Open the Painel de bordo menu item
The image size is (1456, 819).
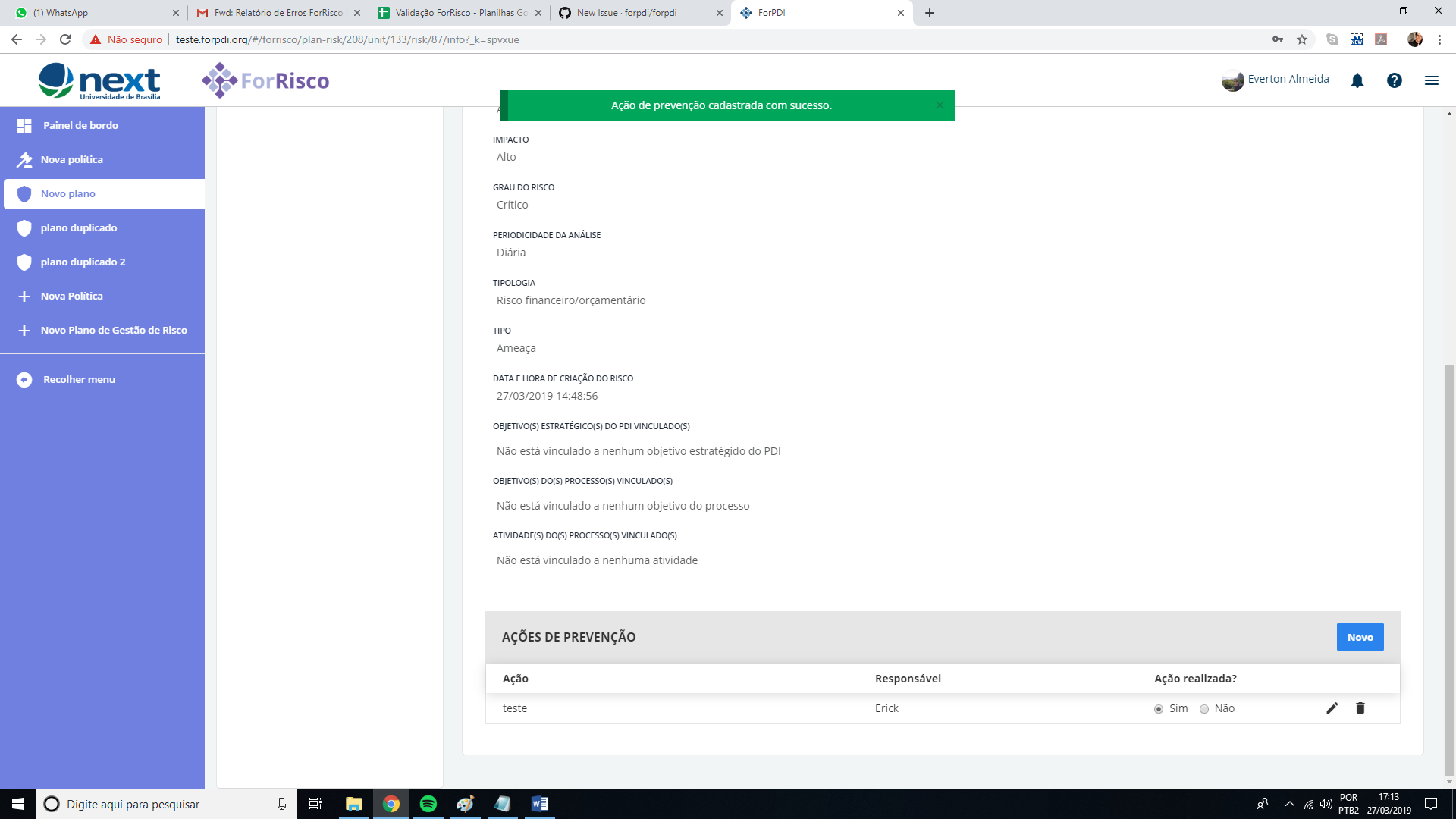click(80, 126)
